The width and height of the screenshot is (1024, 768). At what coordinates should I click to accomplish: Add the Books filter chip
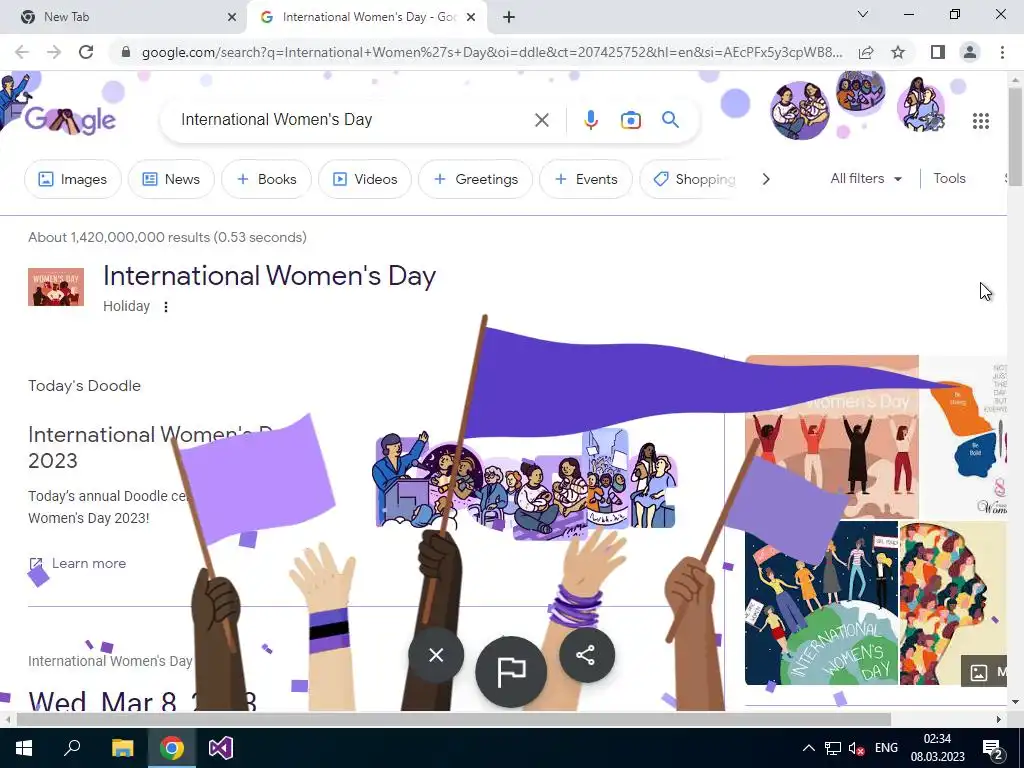266,179
